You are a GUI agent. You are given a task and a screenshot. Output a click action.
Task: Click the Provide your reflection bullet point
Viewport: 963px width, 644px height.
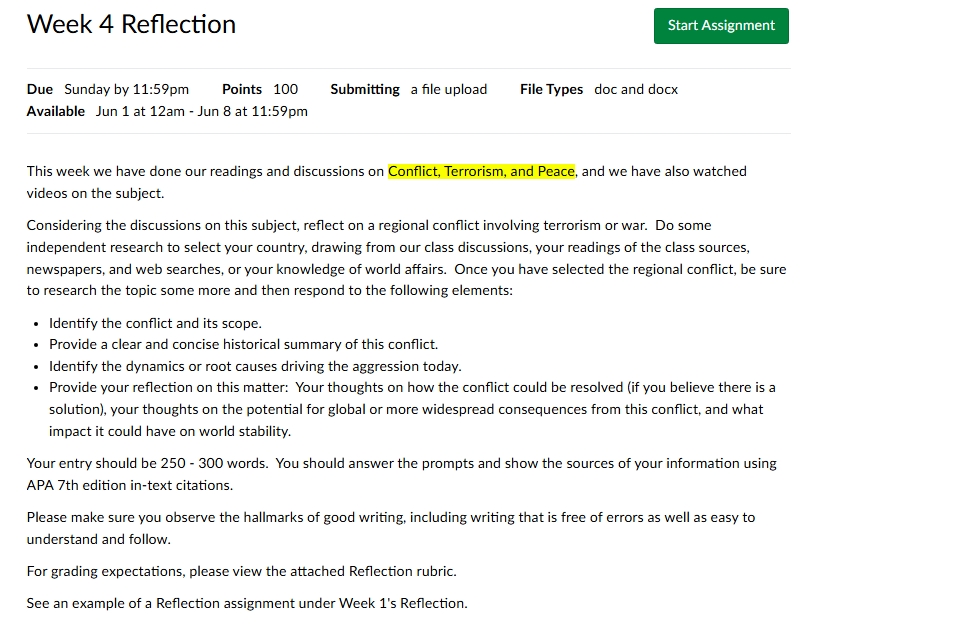[x=412, y=387]
